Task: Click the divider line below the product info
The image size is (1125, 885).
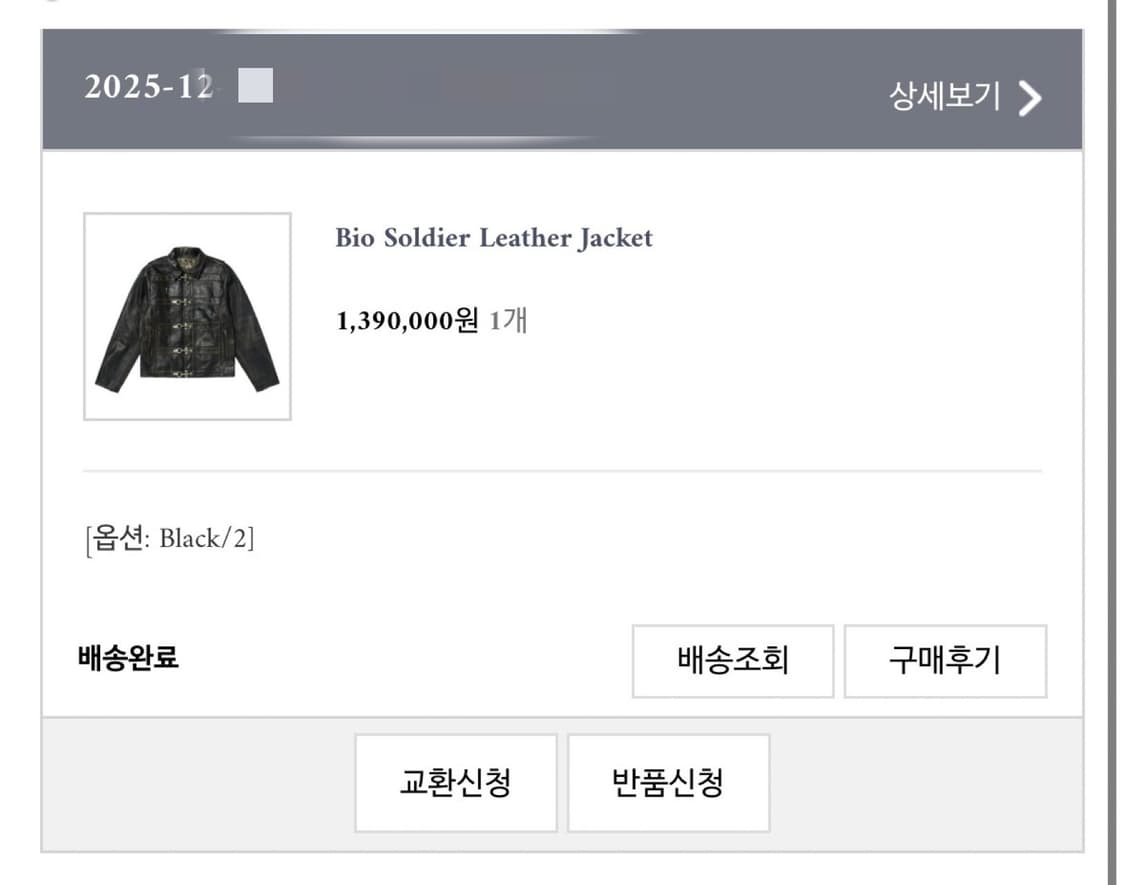Action: click(560, 468)
